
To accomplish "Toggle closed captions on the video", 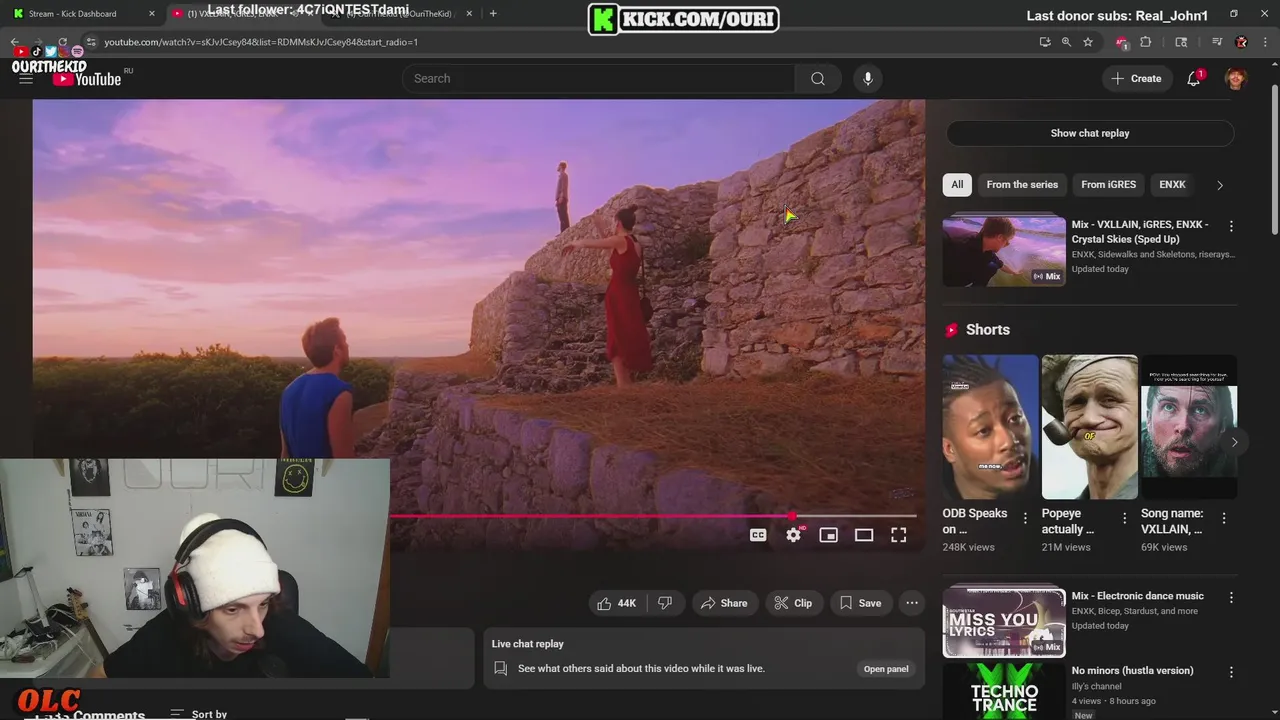I will tap(758, 535).
